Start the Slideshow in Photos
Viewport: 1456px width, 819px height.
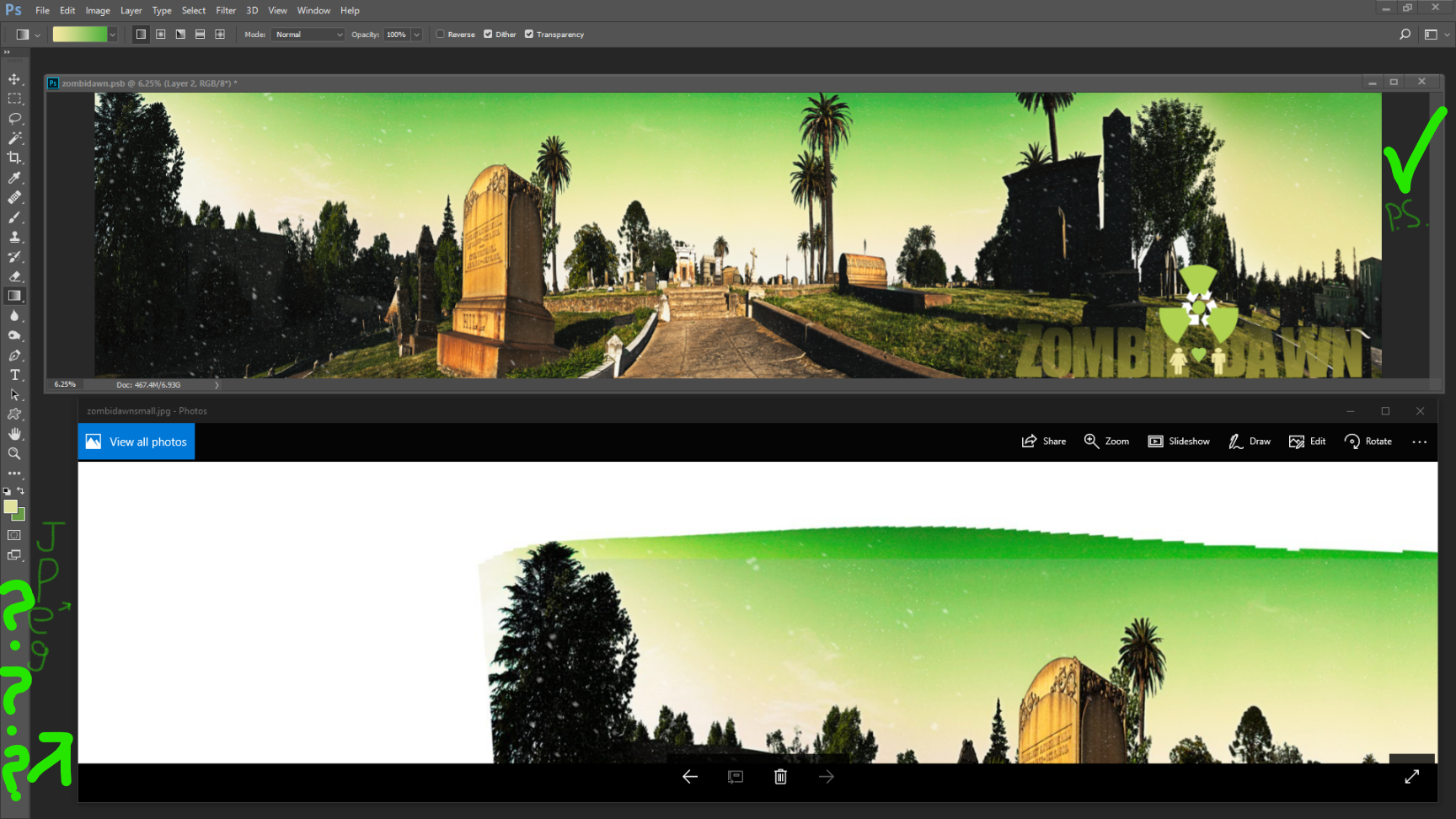tap(1179, 442)
